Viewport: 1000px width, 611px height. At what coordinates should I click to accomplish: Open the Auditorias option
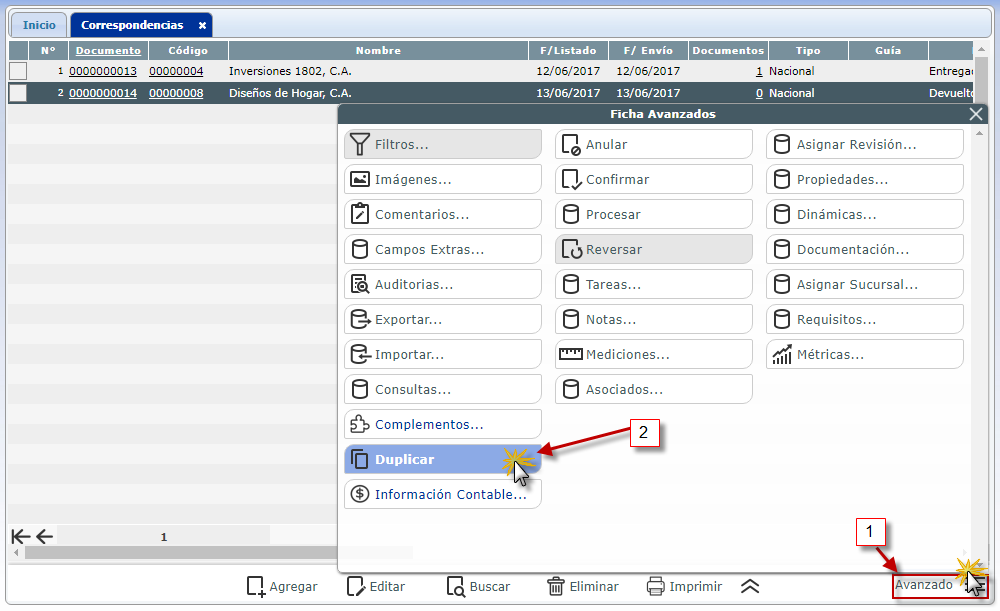pos(443,284)
